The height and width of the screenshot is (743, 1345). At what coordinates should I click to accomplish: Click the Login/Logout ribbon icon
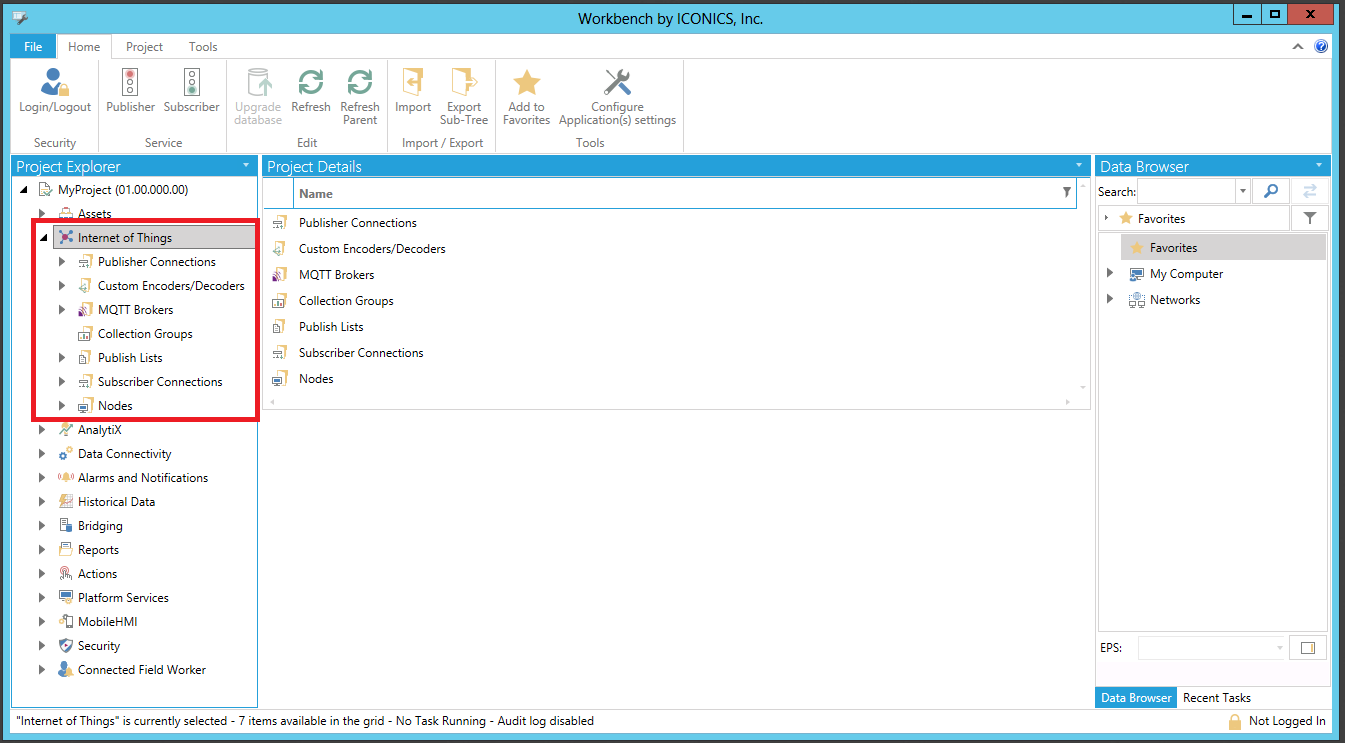(55, 84)
